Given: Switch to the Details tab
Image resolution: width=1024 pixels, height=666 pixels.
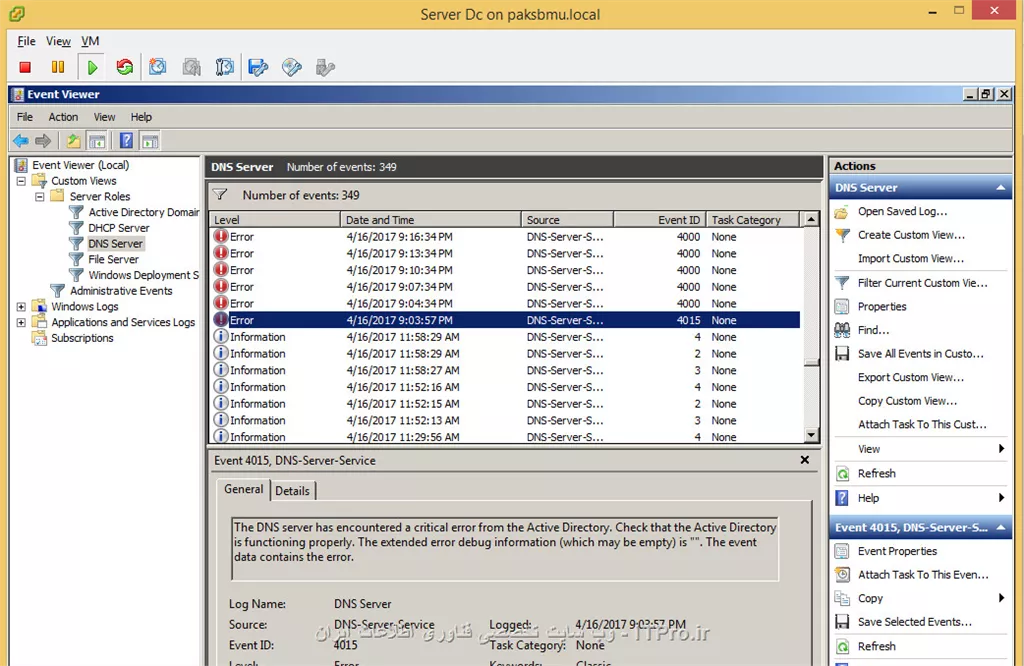Looking at the screenshot, I should pos(292,490).
